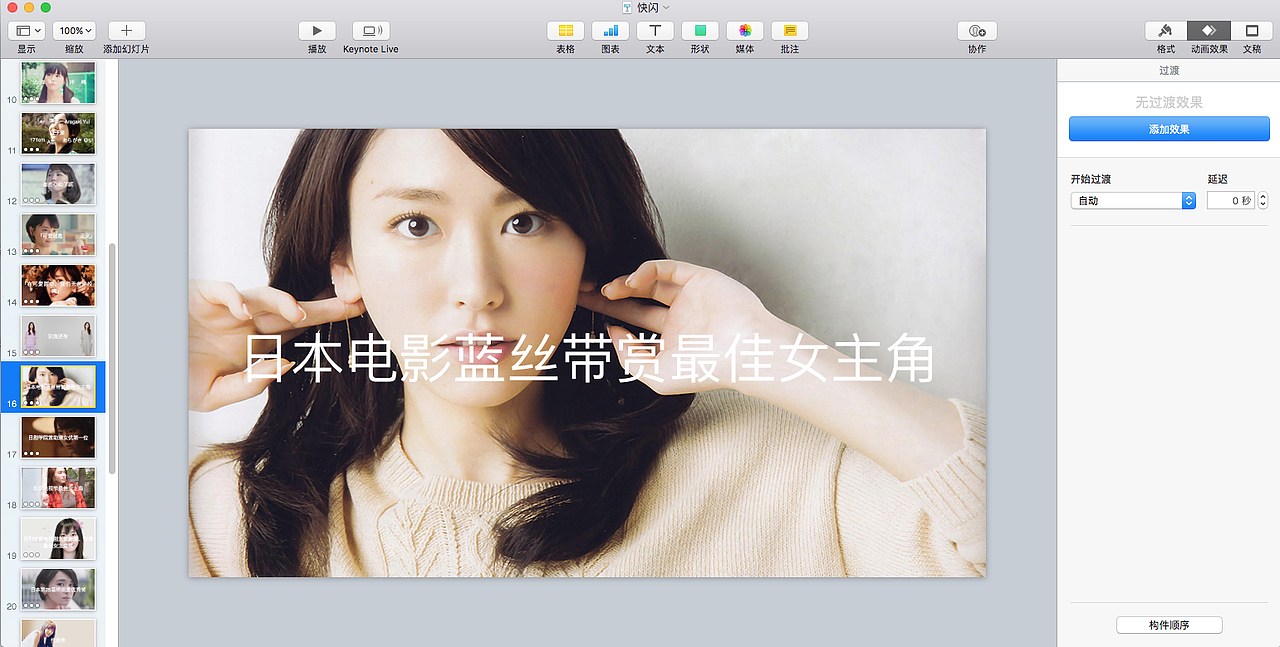Open the 形状 shapes picker icon
1280x647 pixels.
(700, 31)
